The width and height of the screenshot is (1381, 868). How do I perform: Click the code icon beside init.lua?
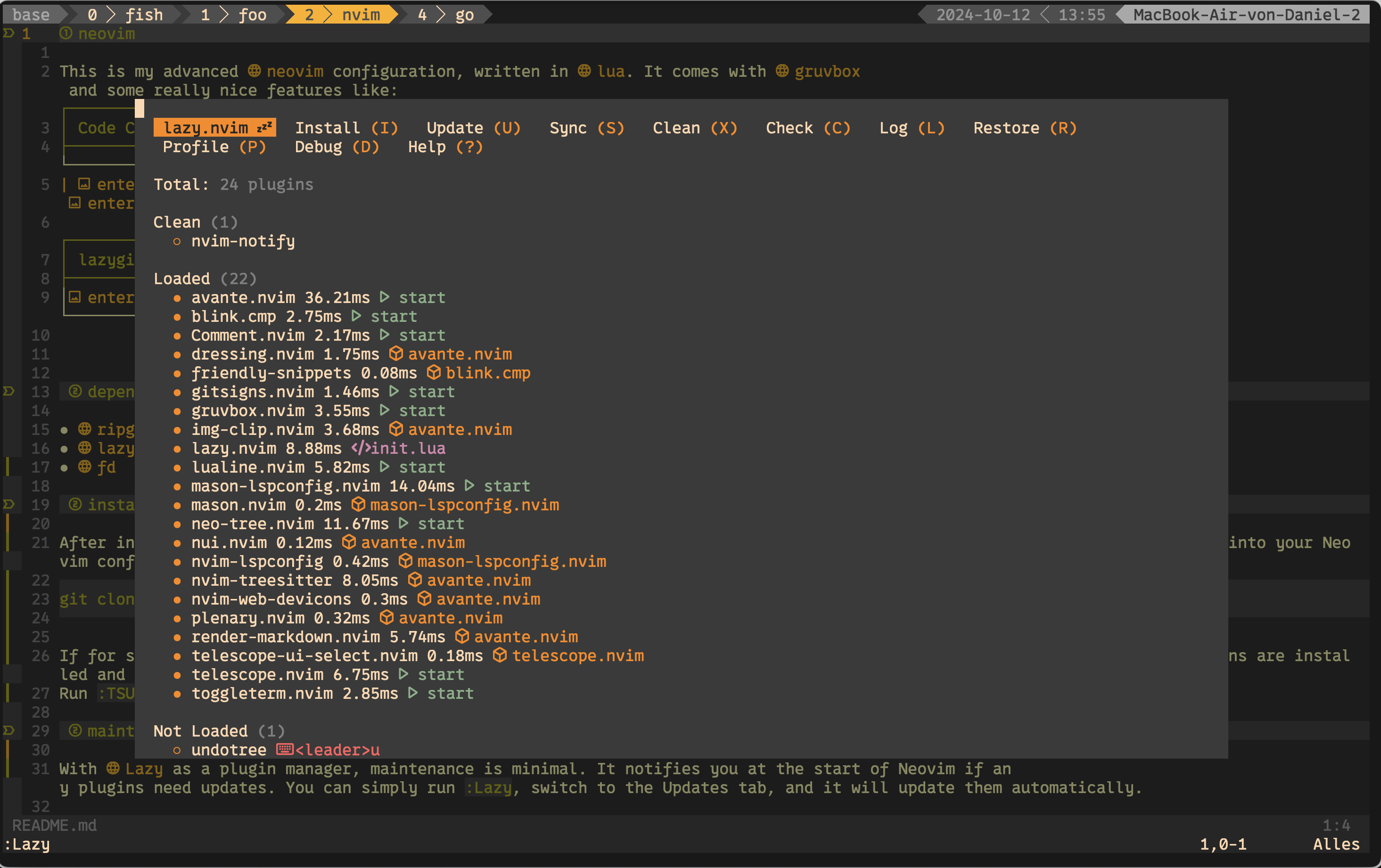(360, 448)
